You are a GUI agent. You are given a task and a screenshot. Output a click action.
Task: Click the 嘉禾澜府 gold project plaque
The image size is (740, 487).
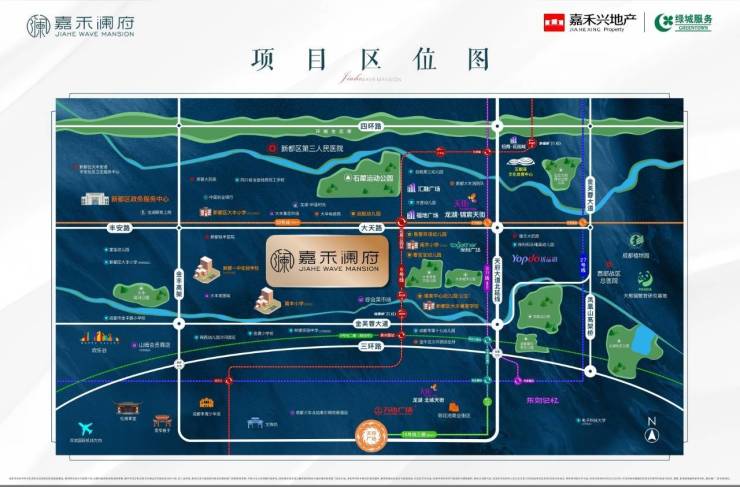327,261
